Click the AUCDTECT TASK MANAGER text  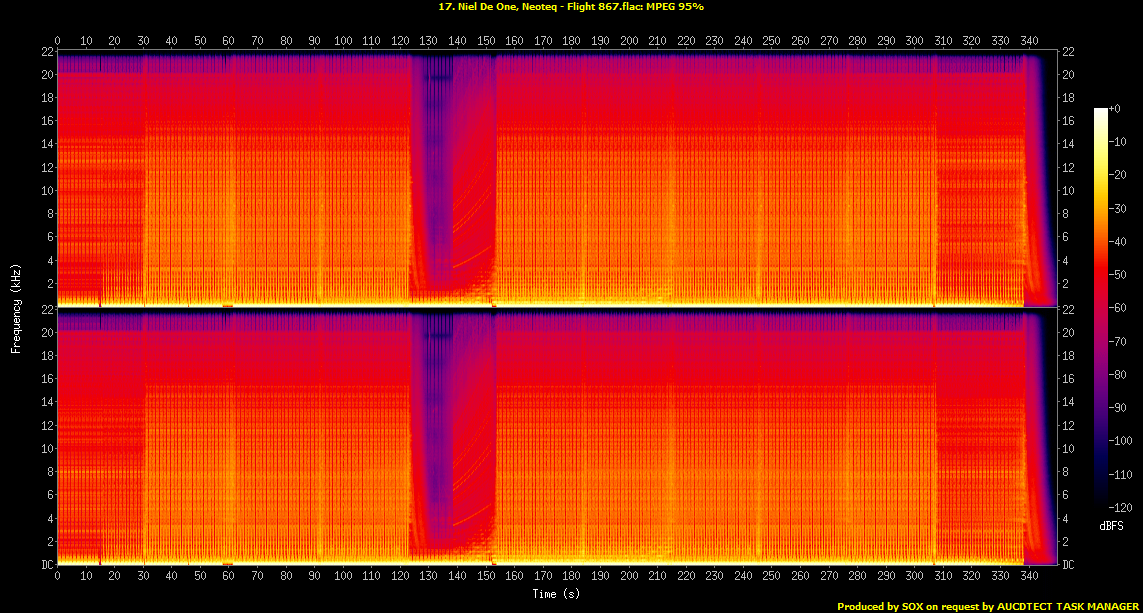click(1070, 606)
